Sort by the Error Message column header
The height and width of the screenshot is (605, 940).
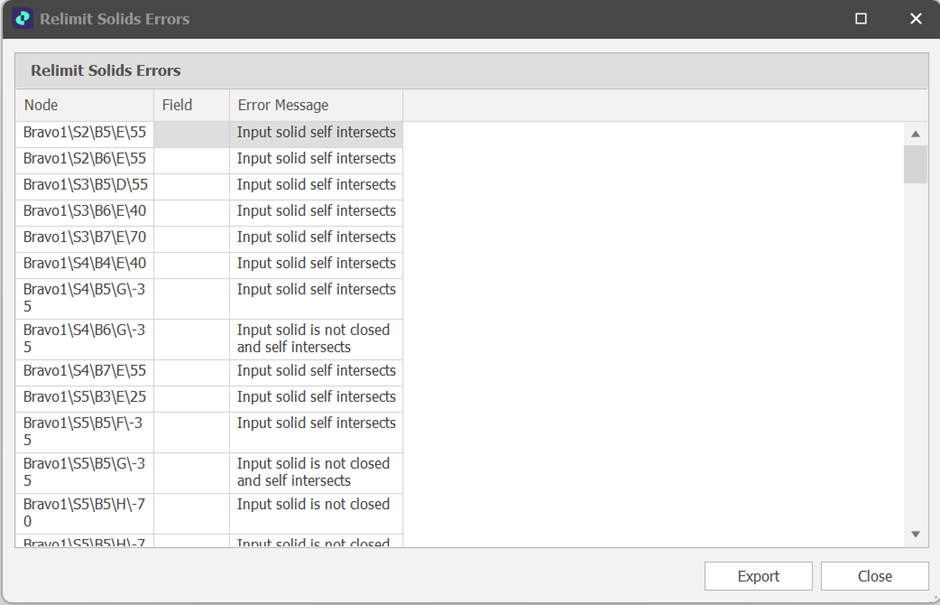pos(315,105)
